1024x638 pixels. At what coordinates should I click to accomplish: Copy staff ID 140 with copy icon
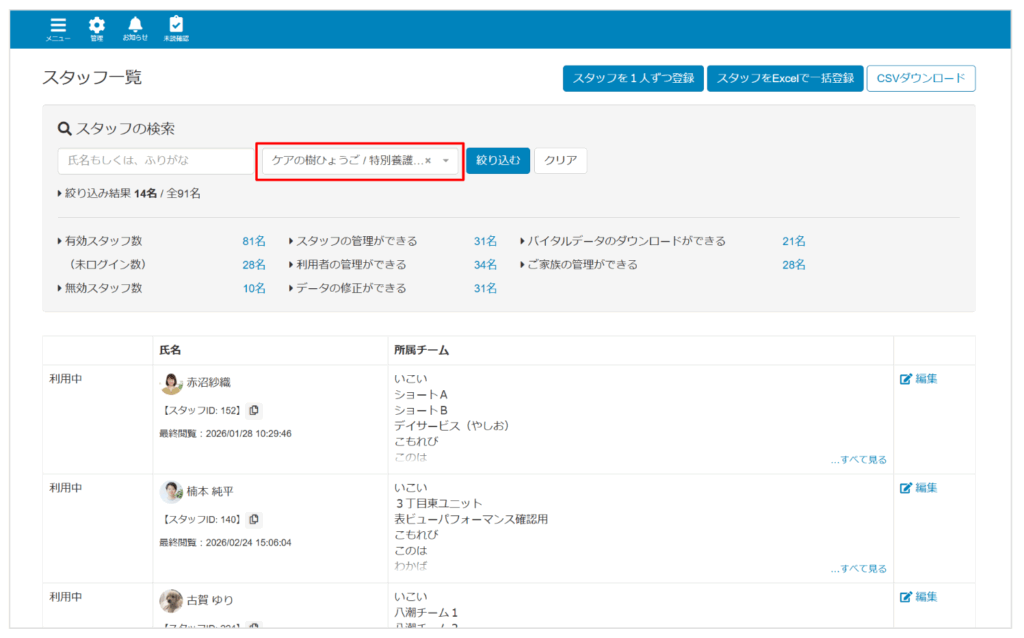(254, 519)
